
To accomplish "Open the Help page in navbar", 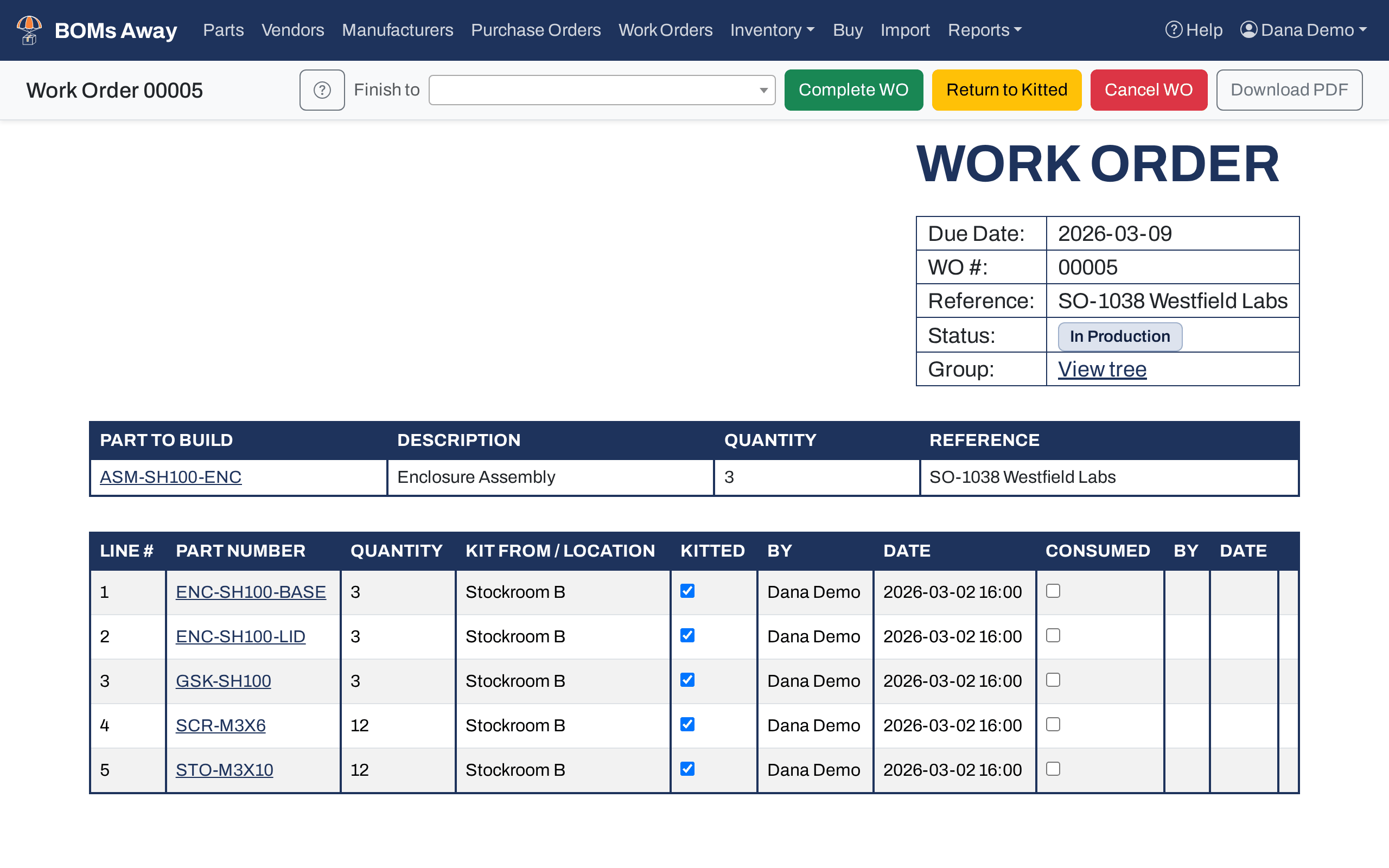I will [1194, 30].
